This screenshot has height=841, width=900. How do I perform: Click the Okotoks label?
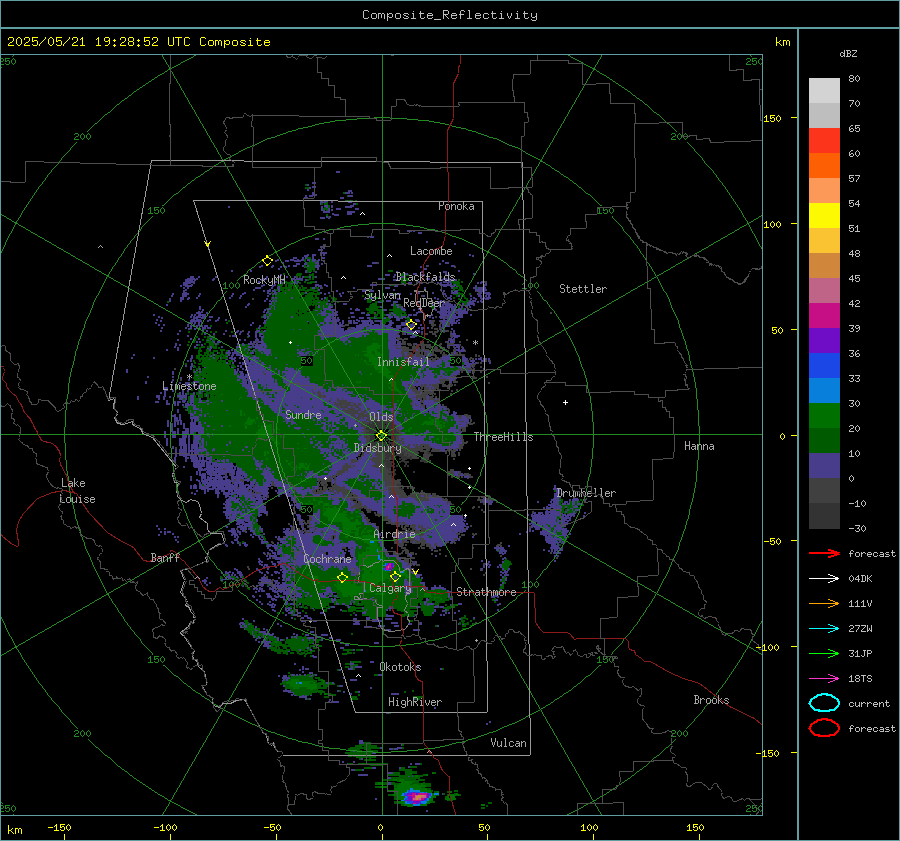pyautogui.click(x=400, y=667)
